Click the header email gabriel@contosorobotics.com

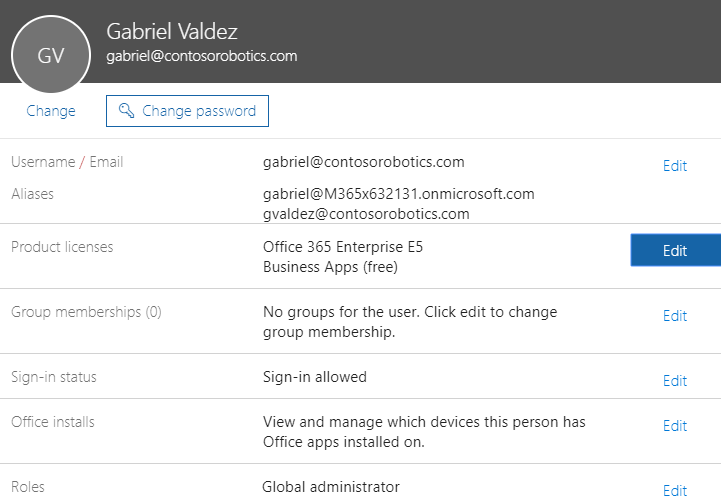click(x=202, y=57)
